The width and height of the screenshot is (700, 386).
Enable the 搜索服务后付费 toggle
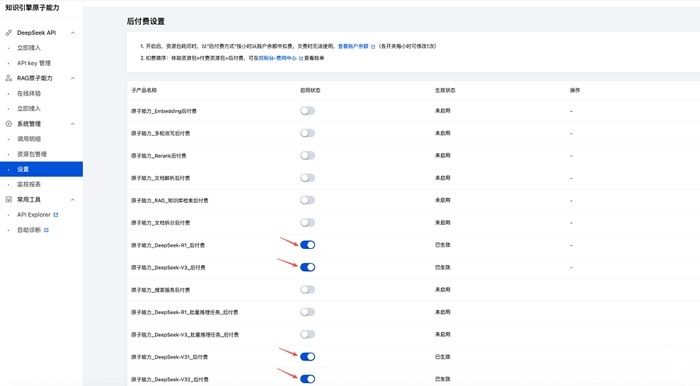click(x=308, y=290)
